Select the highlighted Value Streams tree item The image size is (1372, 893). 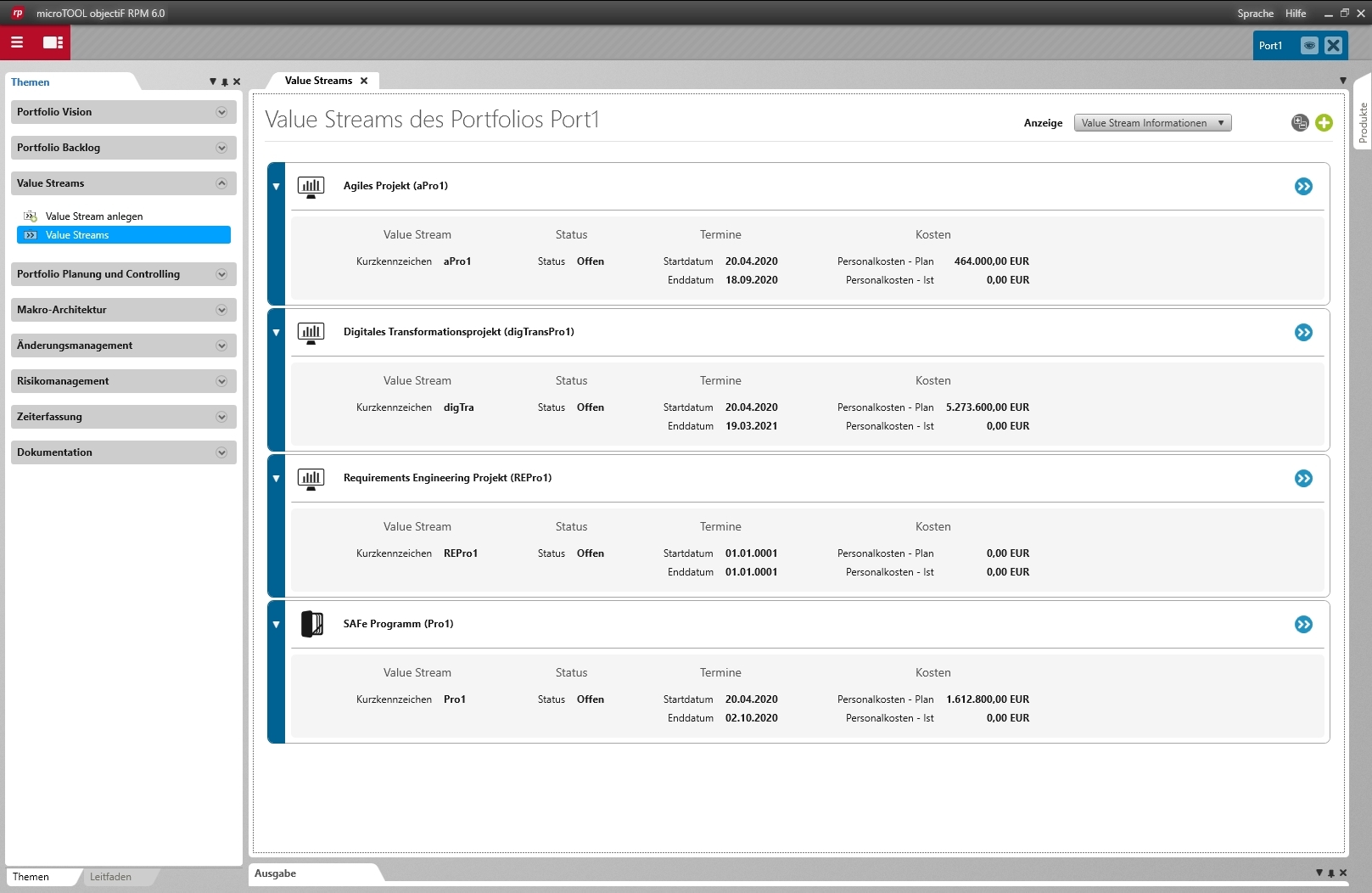[124, 235]
